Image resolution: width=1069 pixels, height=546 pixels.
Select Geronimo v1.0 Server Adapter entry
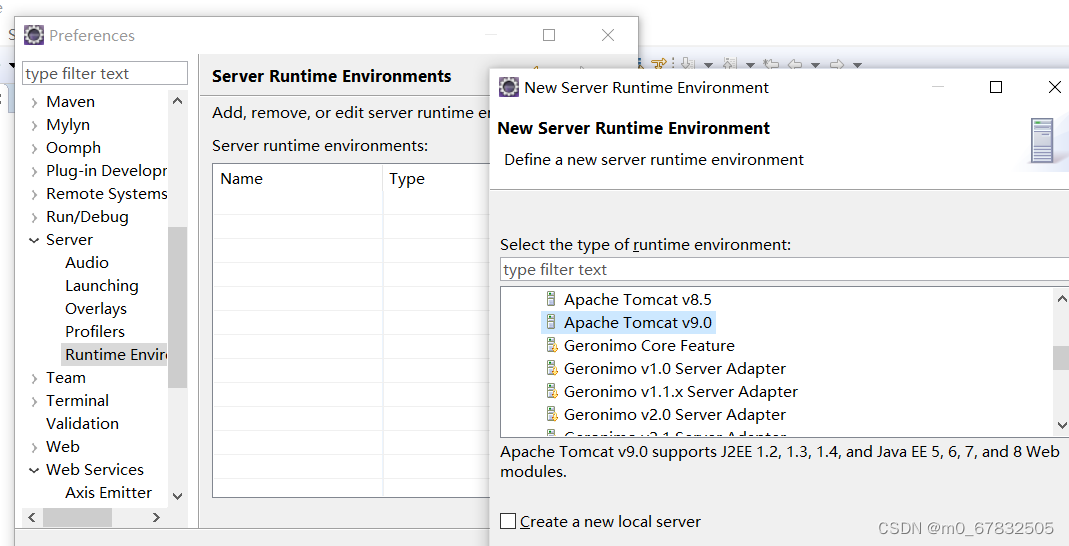674,369
